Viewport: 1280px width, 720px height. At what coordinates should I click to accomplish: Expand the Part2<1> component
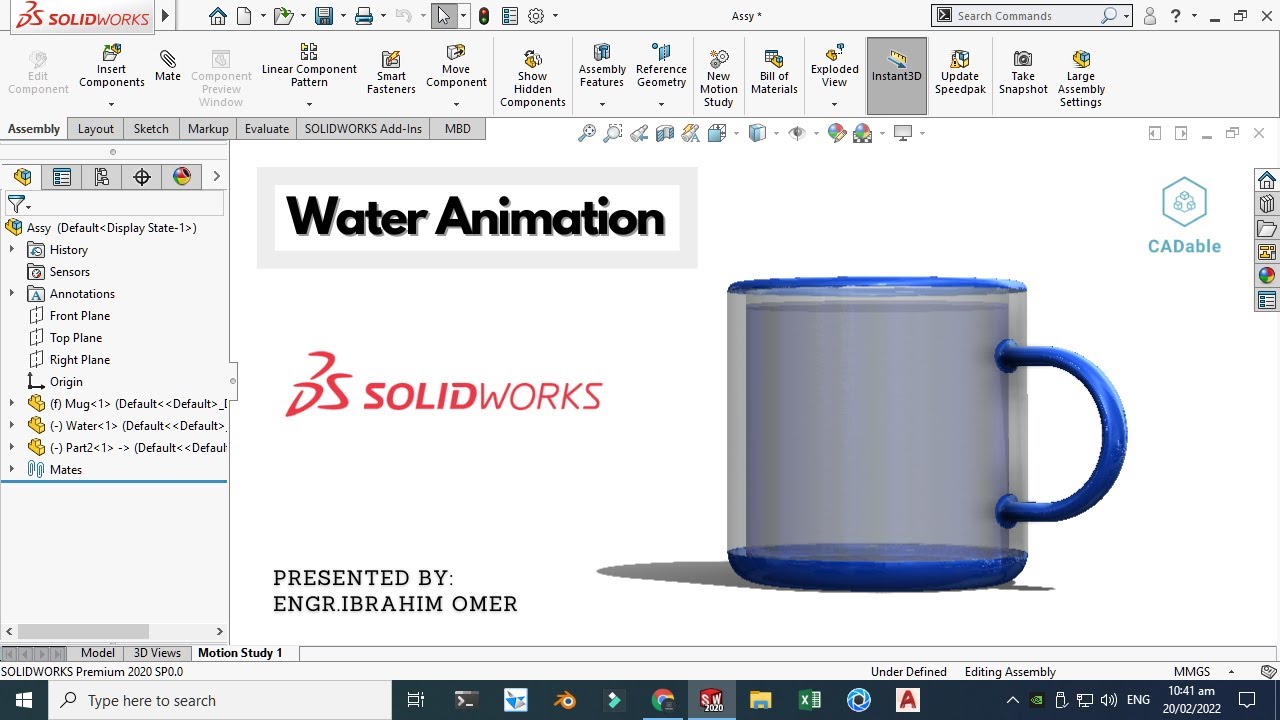[x=12, y=448]
